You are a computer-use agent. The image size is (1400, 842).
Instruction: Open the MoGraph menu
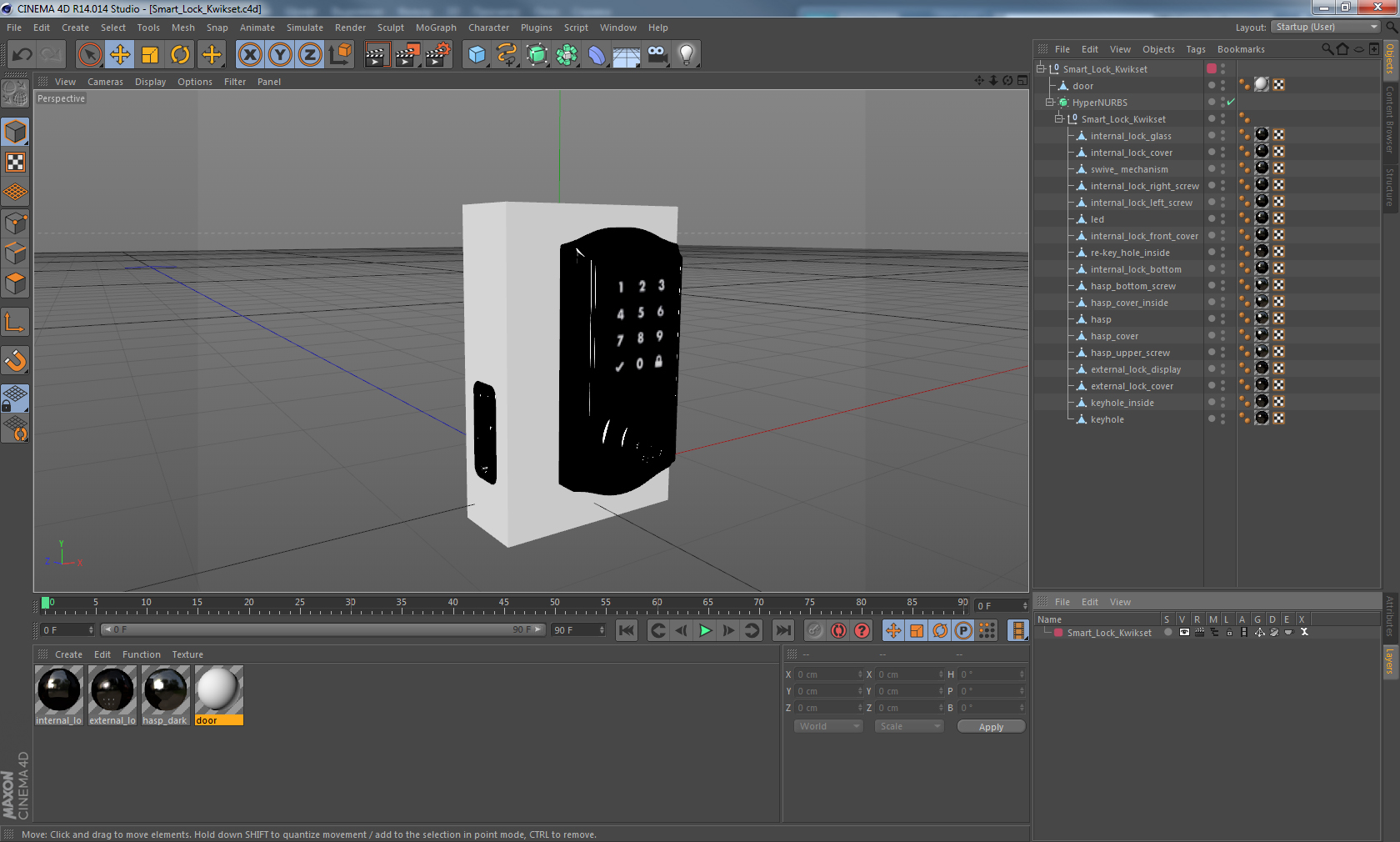pyautogui.click(x=436, y=28)
